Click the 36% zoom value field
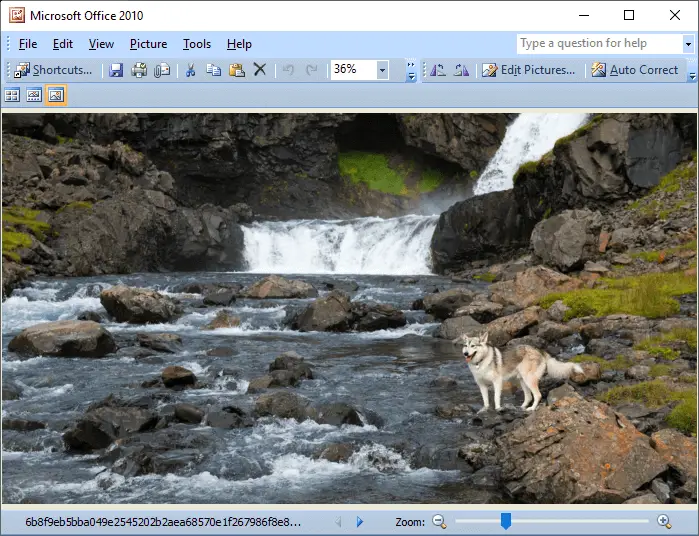The height and width of the screenshot is (536, 699). point(354,70)
